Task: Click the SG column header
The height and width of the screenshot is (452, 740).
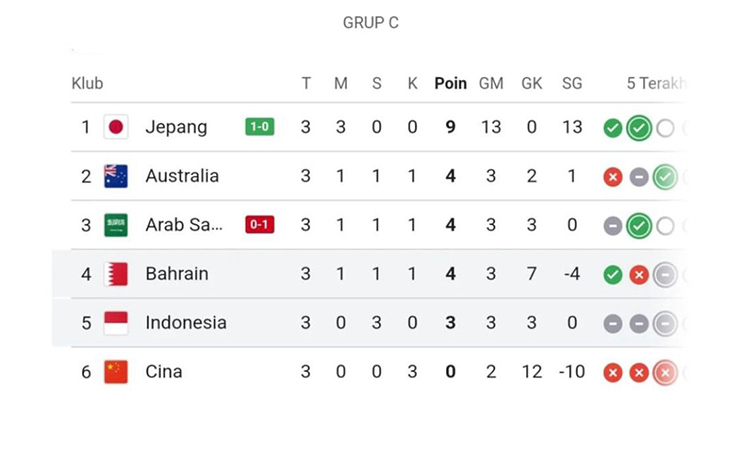Action: click(x=572, y=83)
